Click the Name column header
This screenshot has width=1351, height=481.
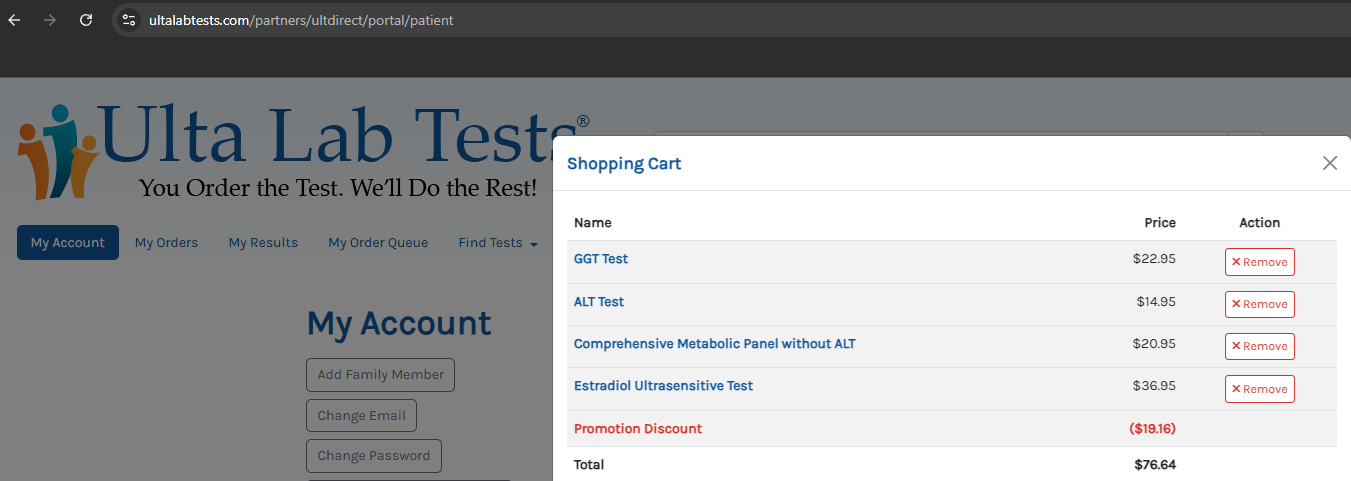click(x=592, y=223)
